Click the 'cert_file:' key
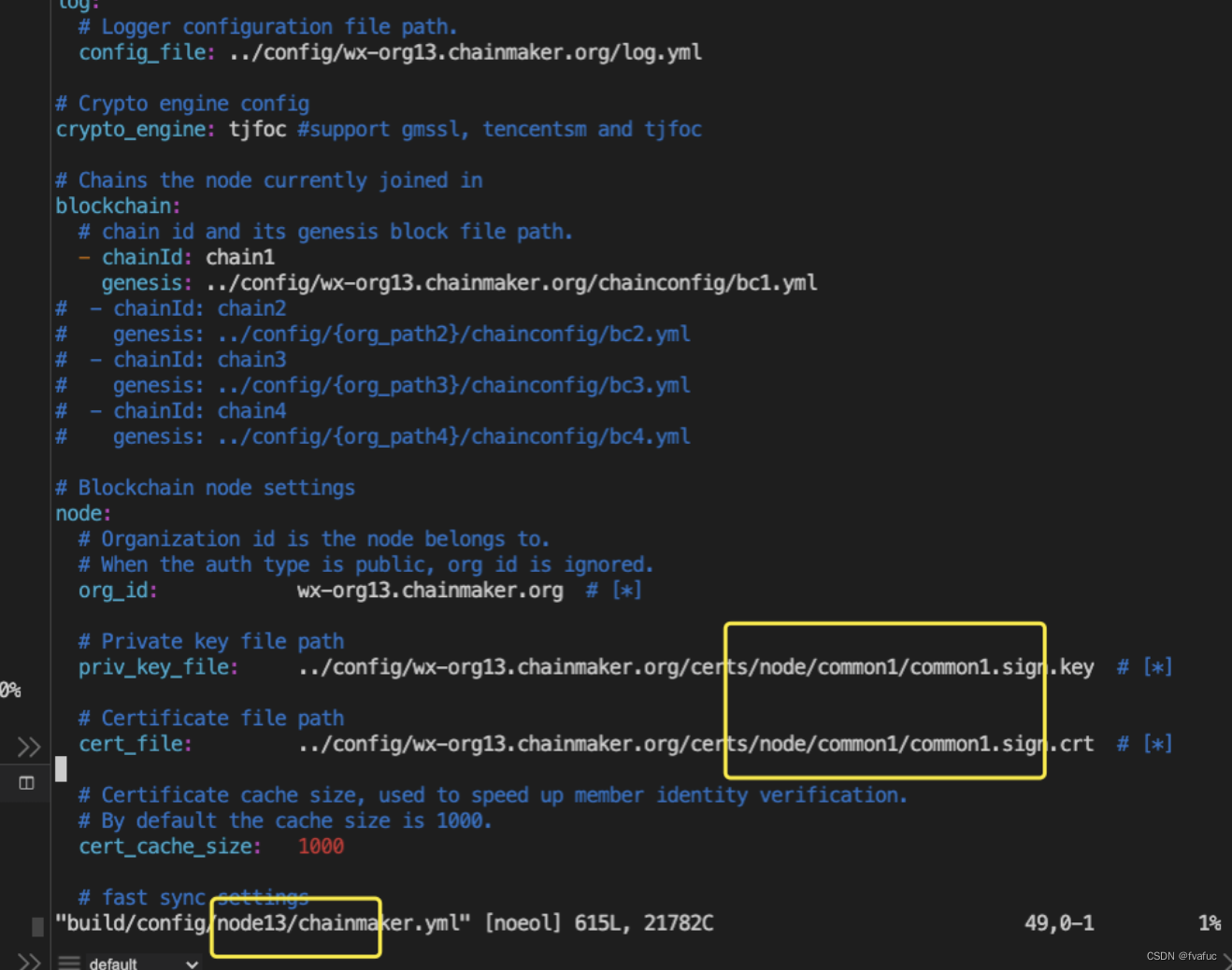 point(136,744)
